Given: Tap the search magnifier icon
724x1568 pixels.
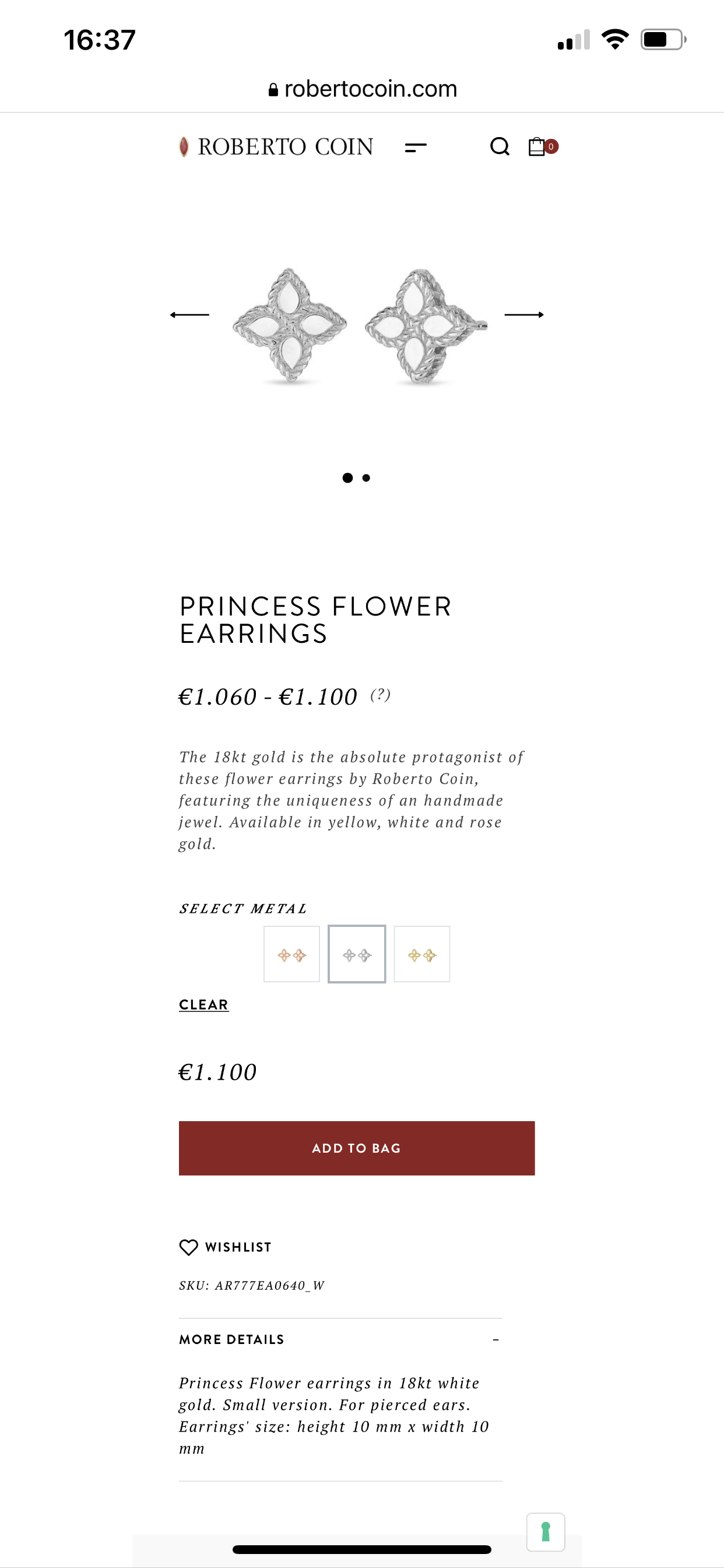Looking at the screenshot, I should pyautogui.click(x=500, y=146).
